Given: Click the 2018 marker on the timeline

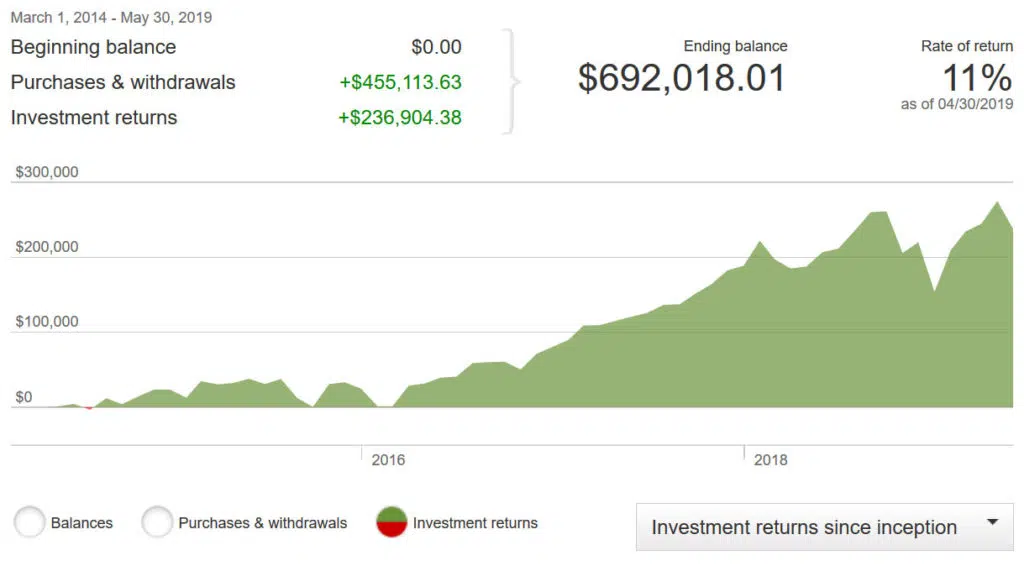Looking at the screenshot, I should [770, 460].
